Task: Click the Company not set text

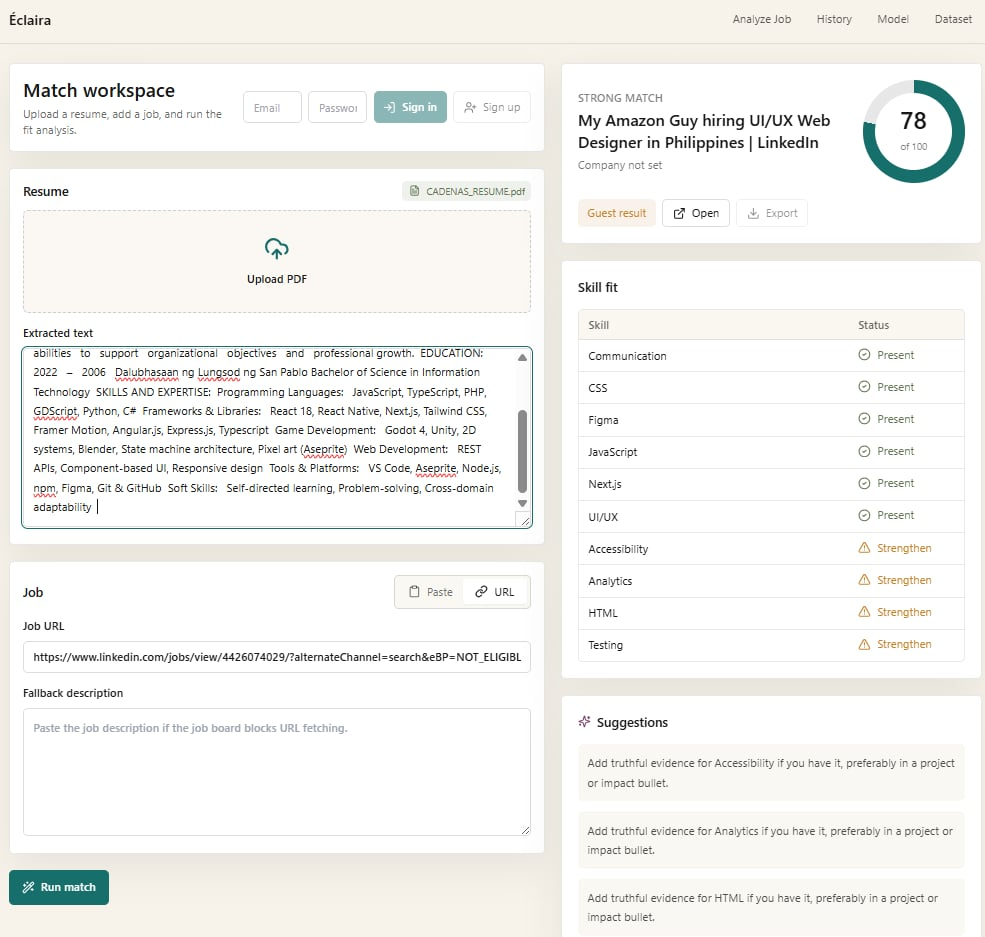Action: (619, 165)
